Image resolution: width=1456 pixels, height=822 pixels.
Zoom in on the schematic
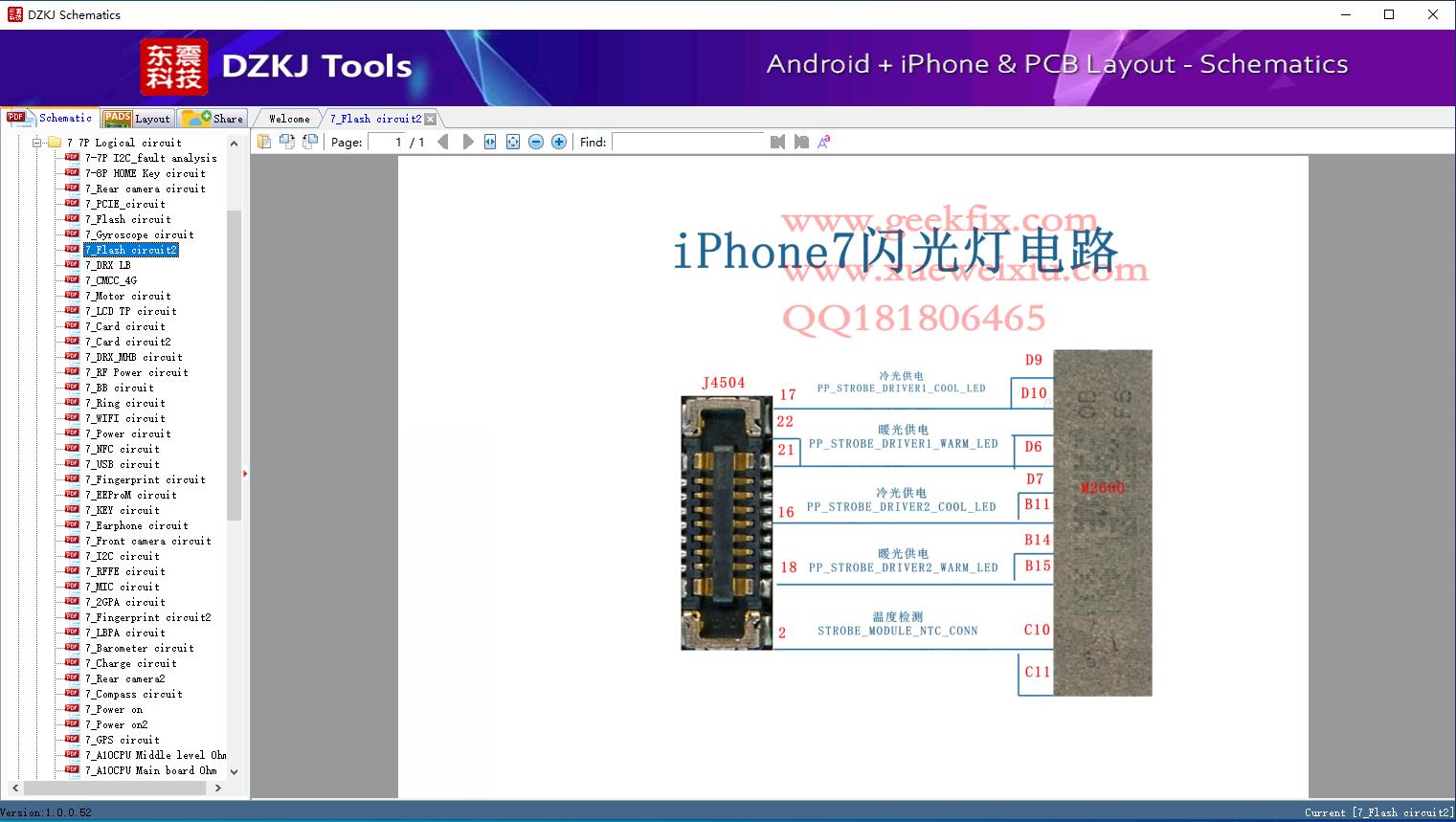tap(559, 142)
